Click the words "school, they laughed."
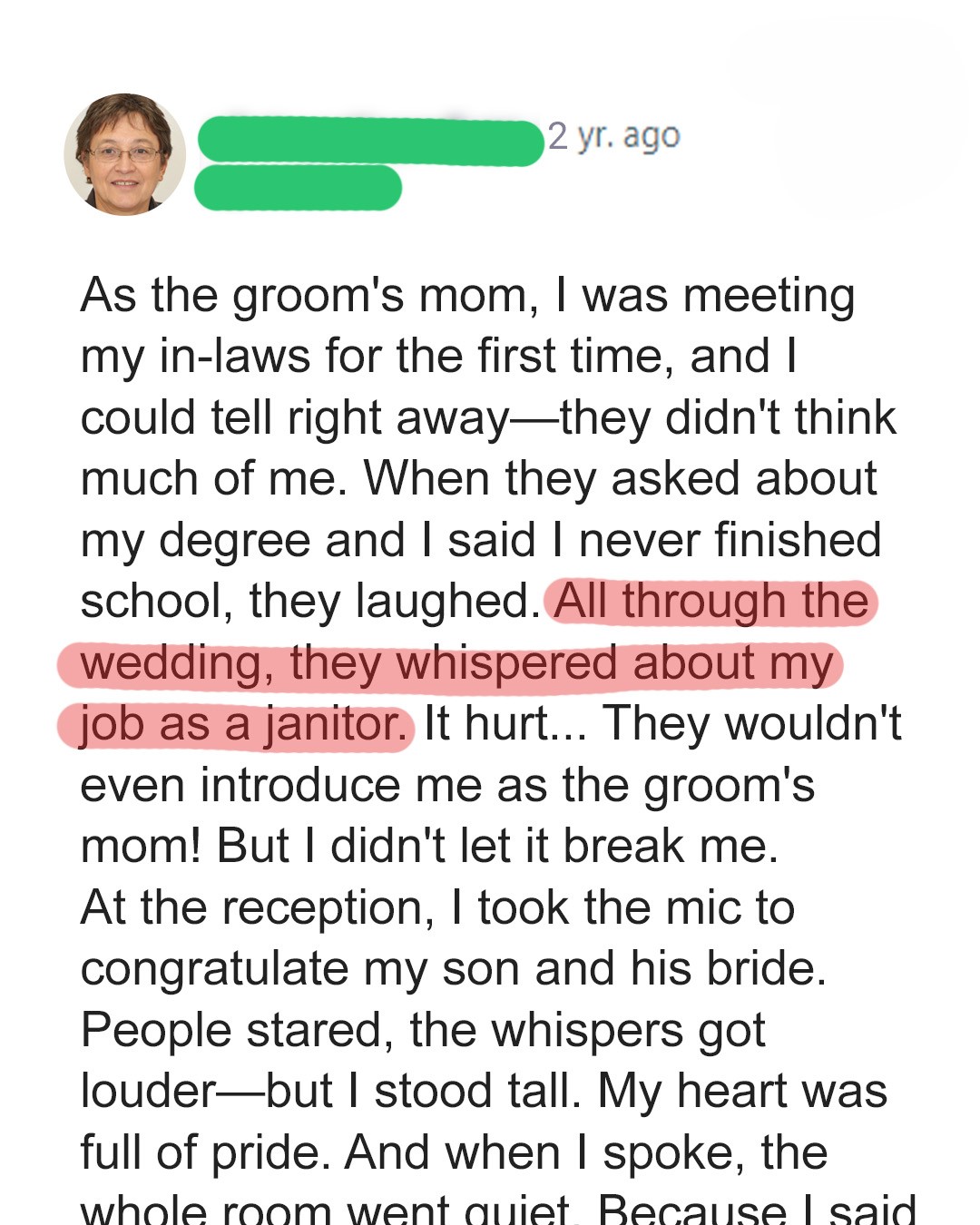Viewport: 980px width, 1225px height. point(310,602)
